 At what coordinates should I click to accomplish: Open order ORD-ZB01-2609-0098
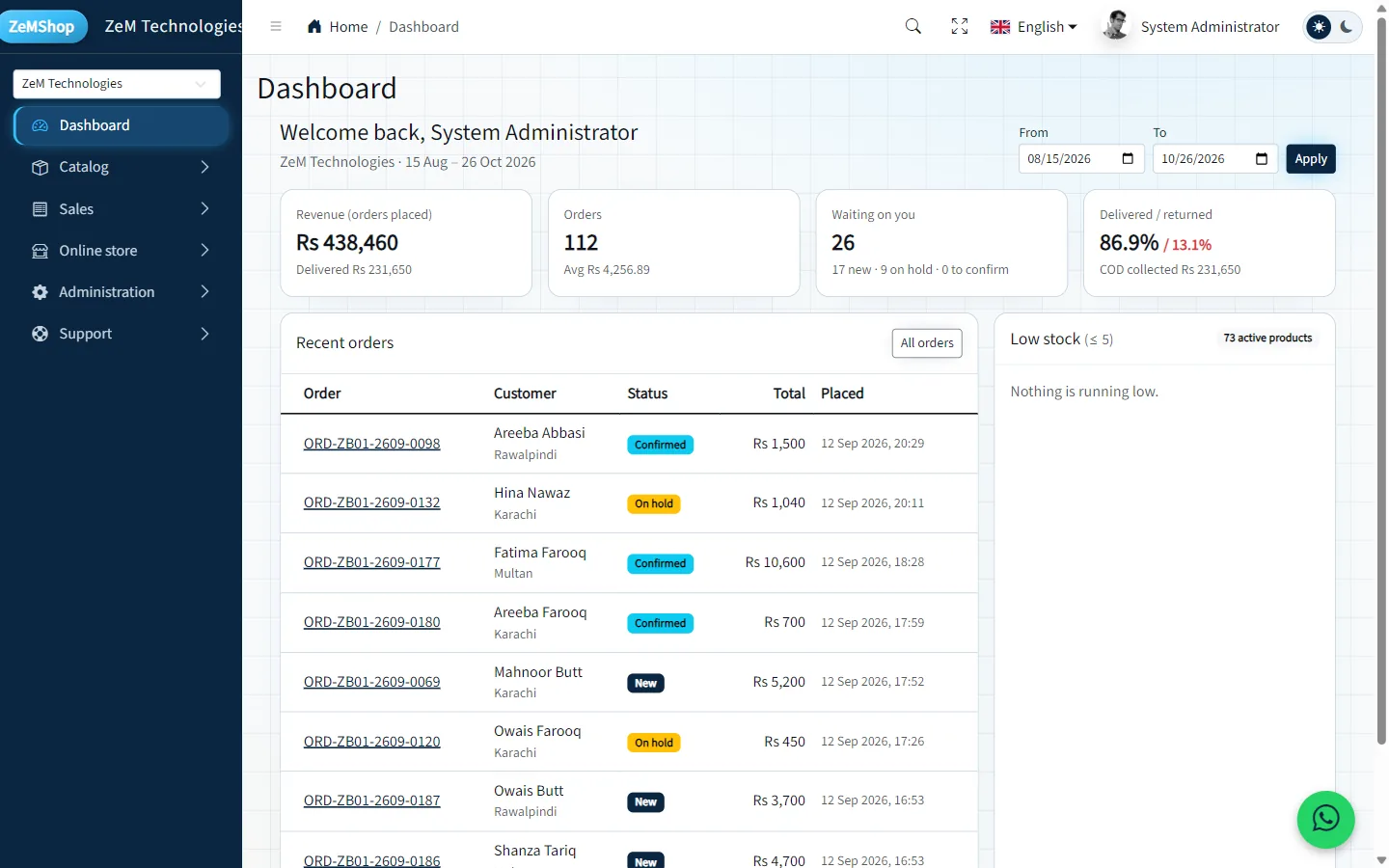point(371,444)
